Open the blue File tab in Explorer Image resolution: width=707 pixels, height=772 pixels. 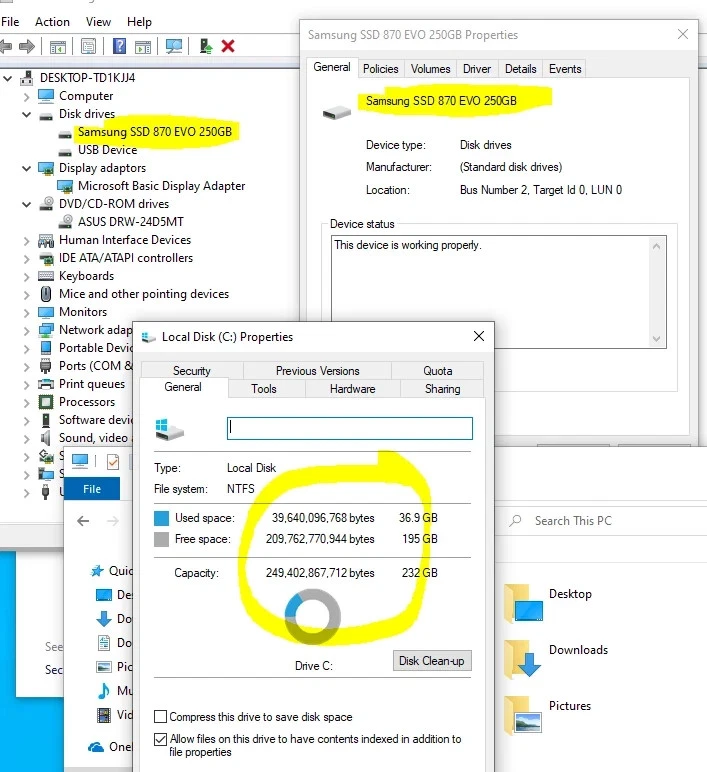[92, 489]
